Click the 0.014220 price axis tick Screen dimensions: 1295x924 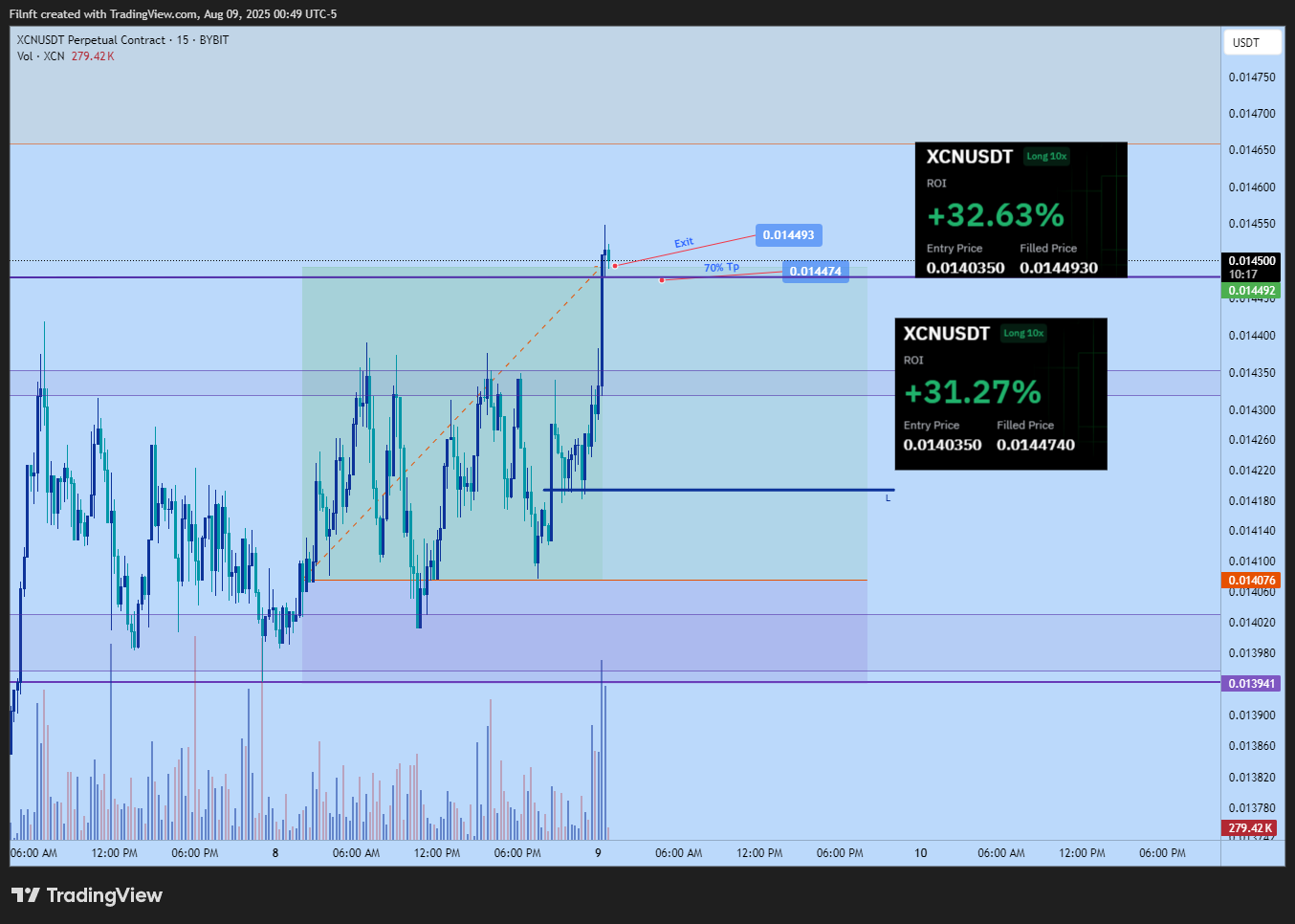[1252, 471]
